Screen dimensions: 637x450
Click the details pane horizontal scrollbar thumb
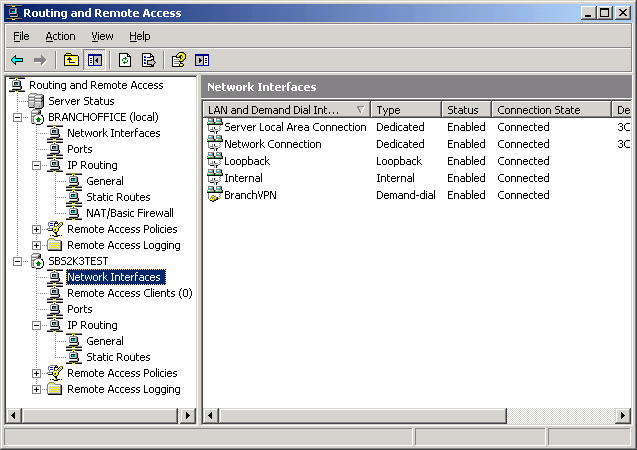pos(362,415)
